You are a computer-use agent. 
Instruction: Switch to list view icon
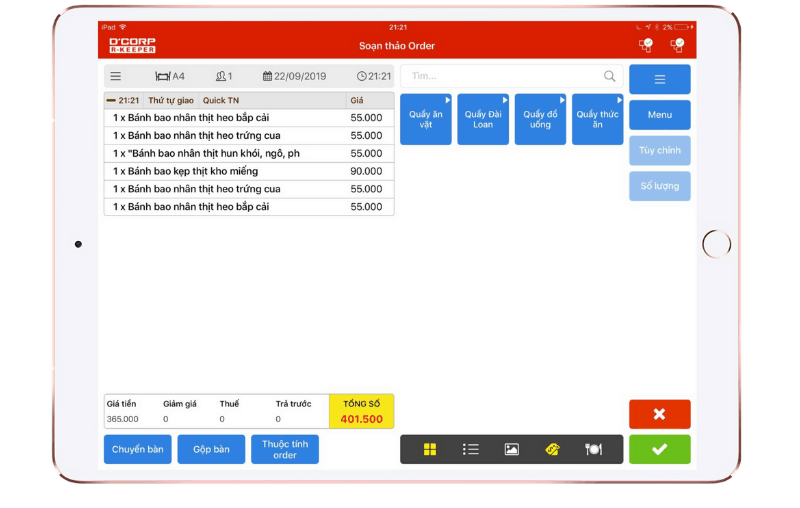[x=471, y=449]
